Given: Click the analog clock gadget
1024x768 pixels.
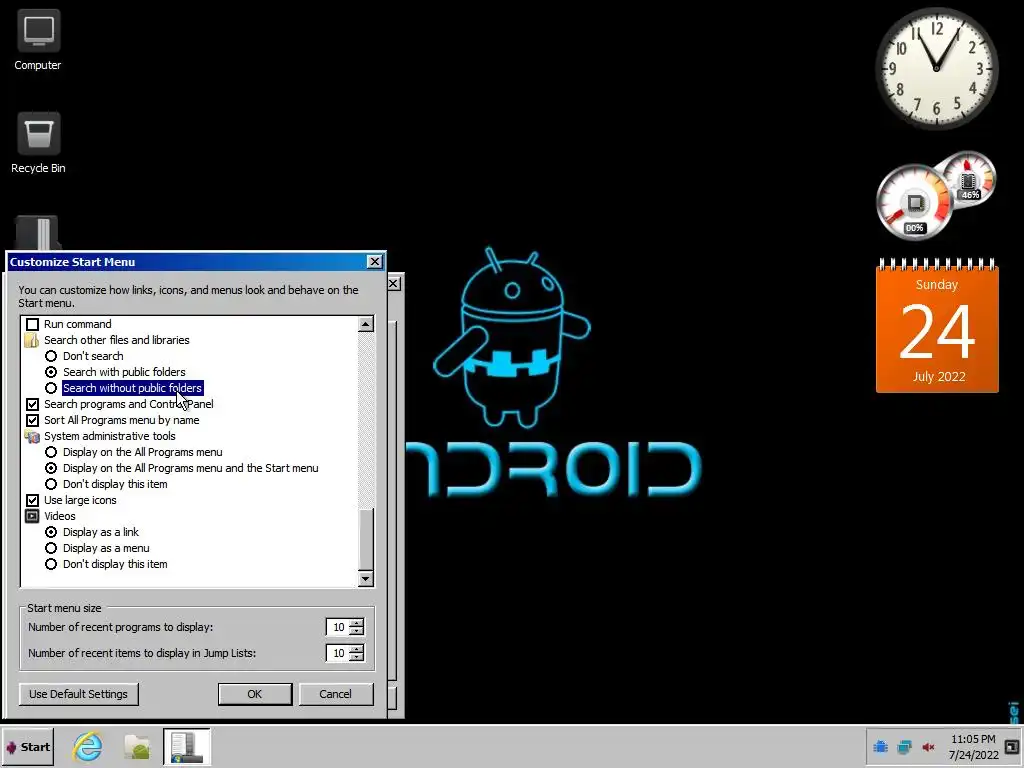Looking at the screenshot, I should pyautogui.click(x=936, y=68).
